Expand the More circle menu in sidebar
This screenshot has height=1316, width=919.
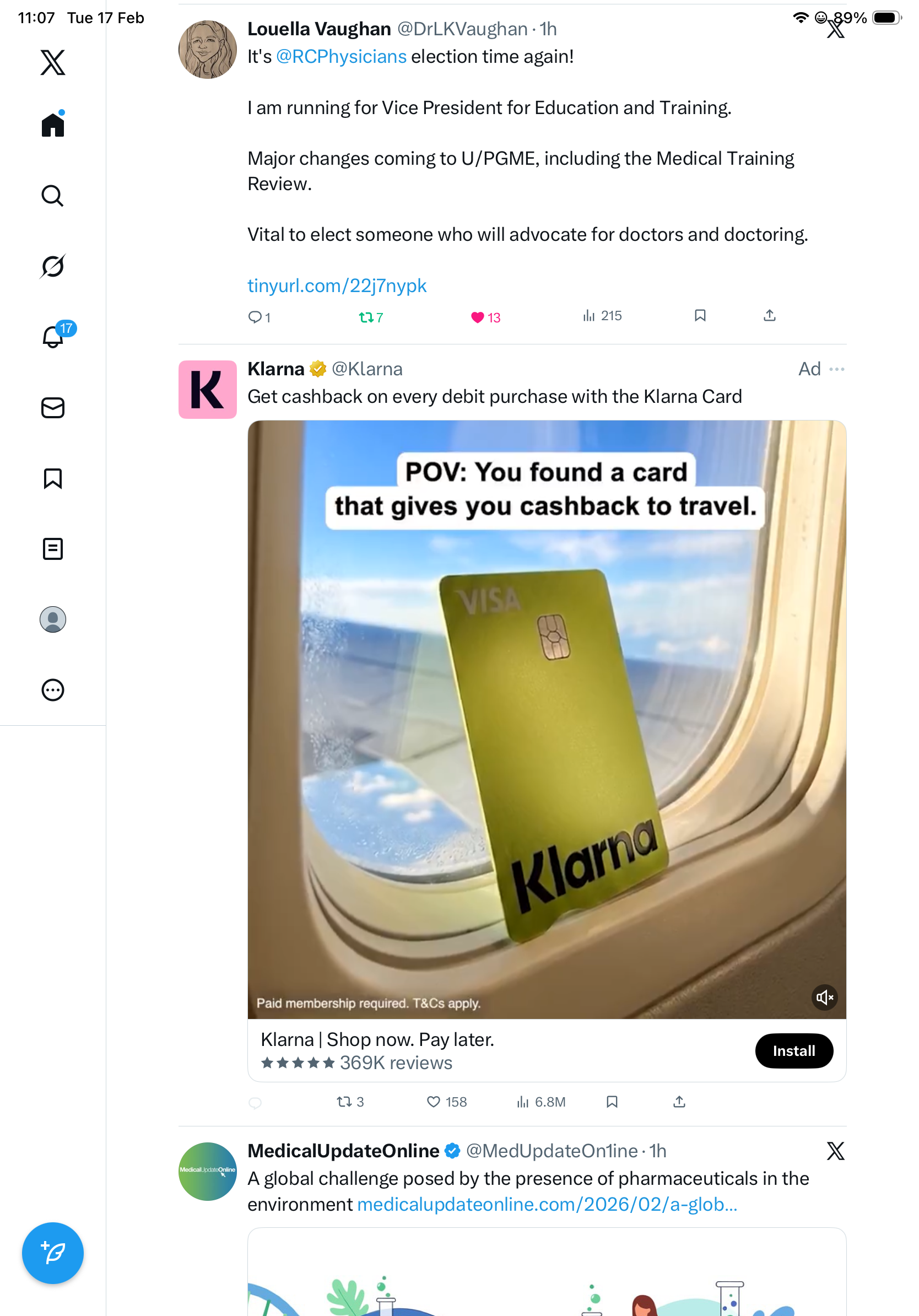(53, 689)
